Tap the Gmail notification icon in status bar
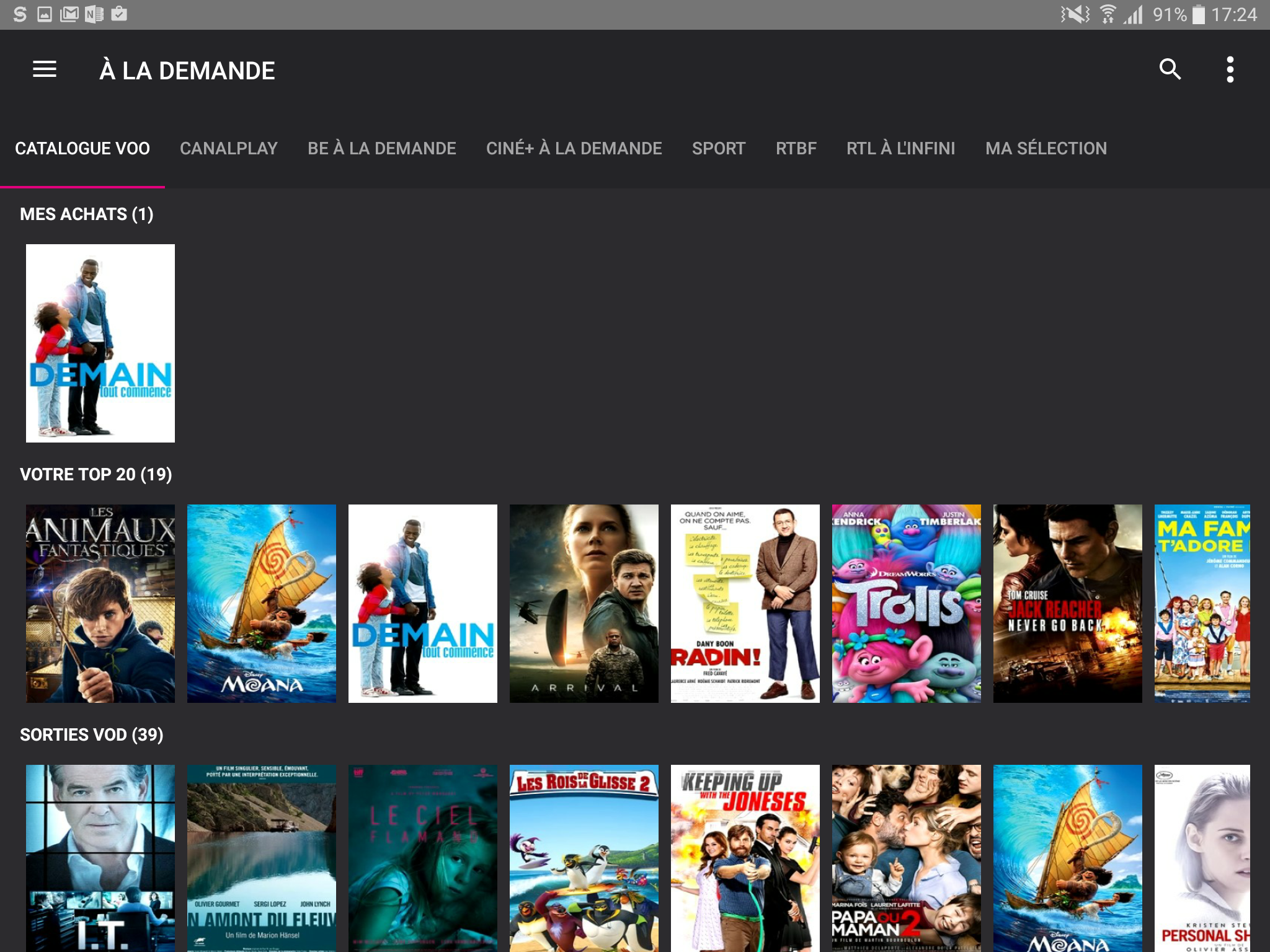This screenshot has width=1270, height=952. [x=69, y=14]
